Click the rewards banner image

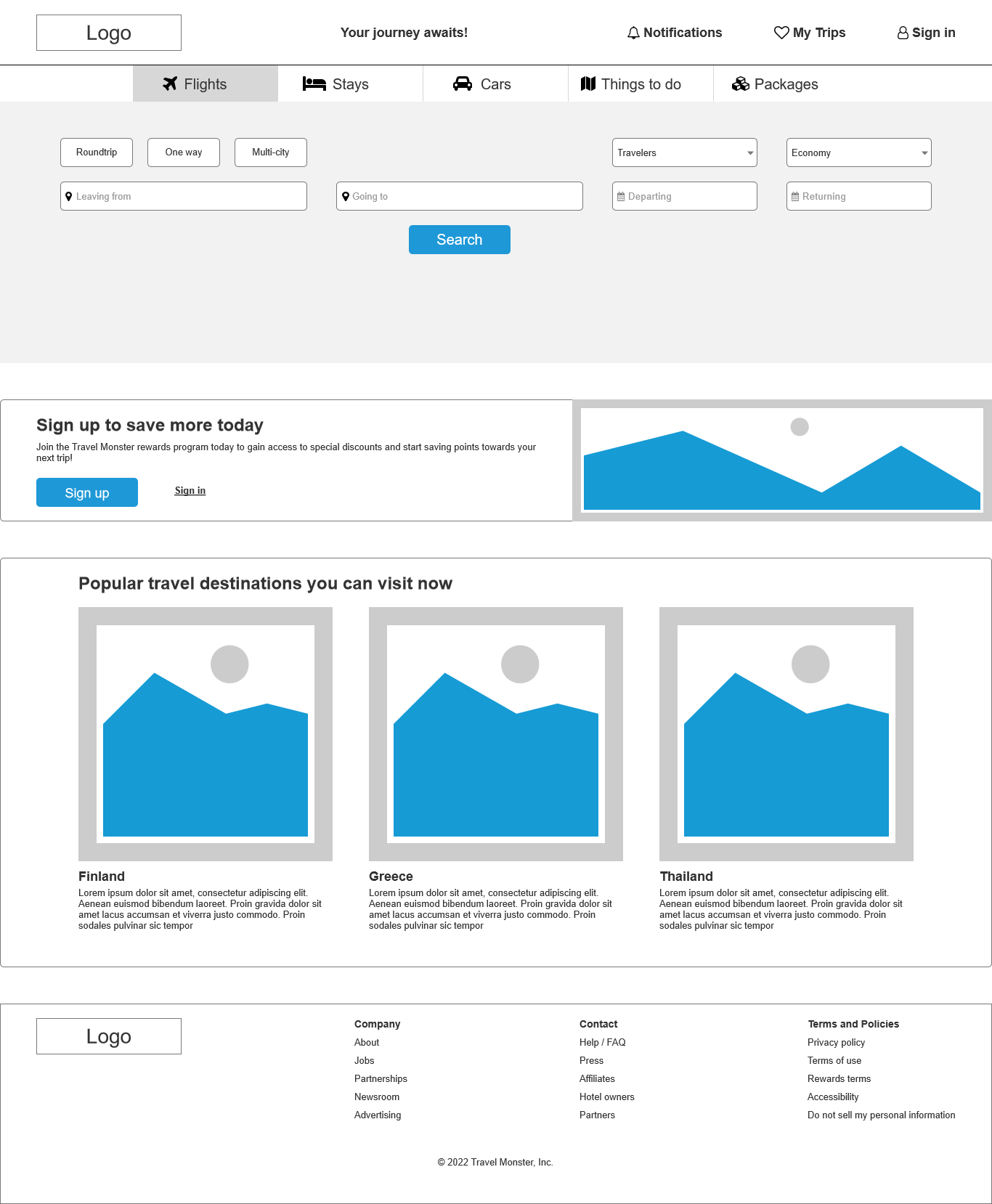[x=782, y=460]
